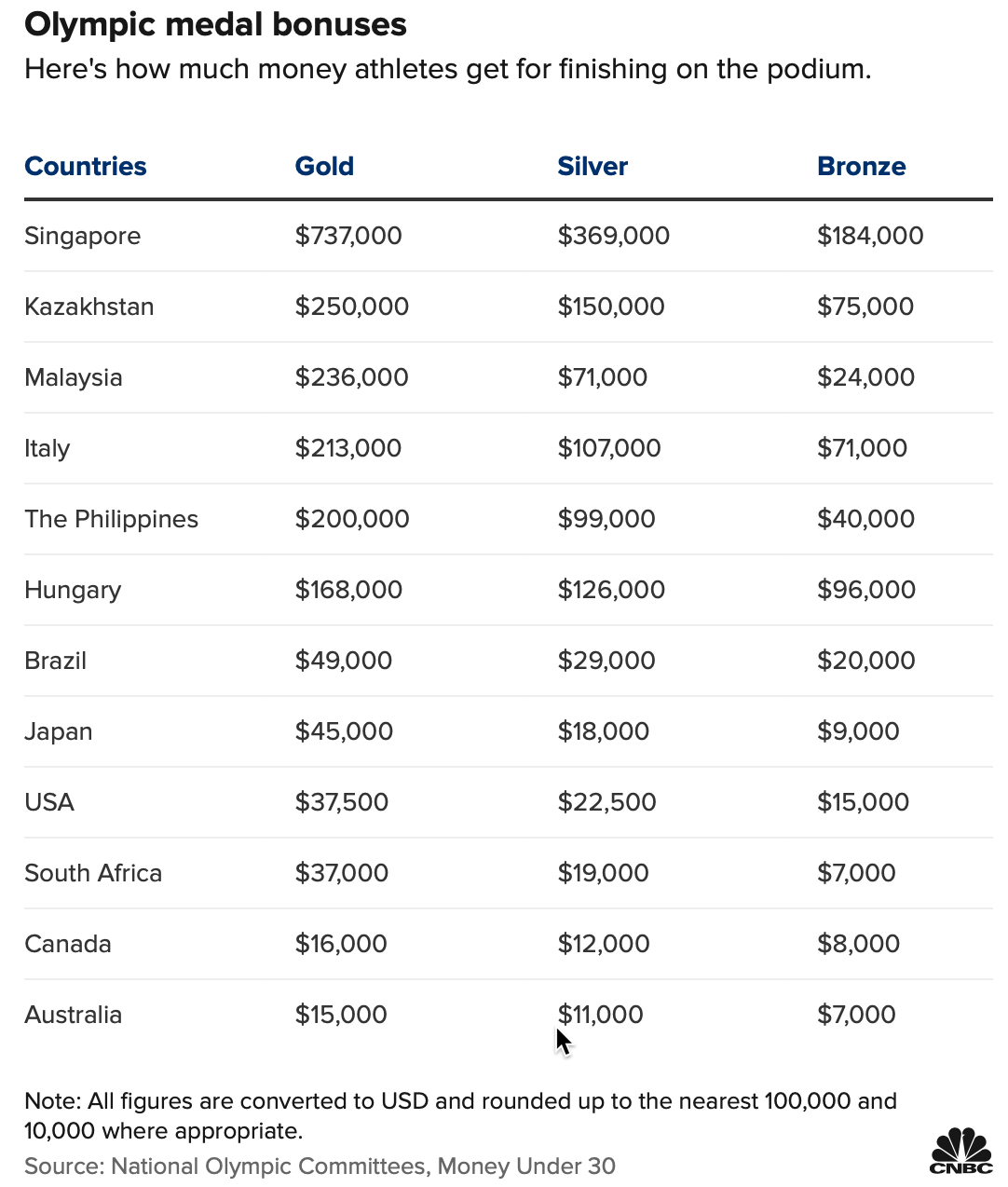Click the Olympic medal bonuses title
The image size is (1008, 1187).
[215, 25]
